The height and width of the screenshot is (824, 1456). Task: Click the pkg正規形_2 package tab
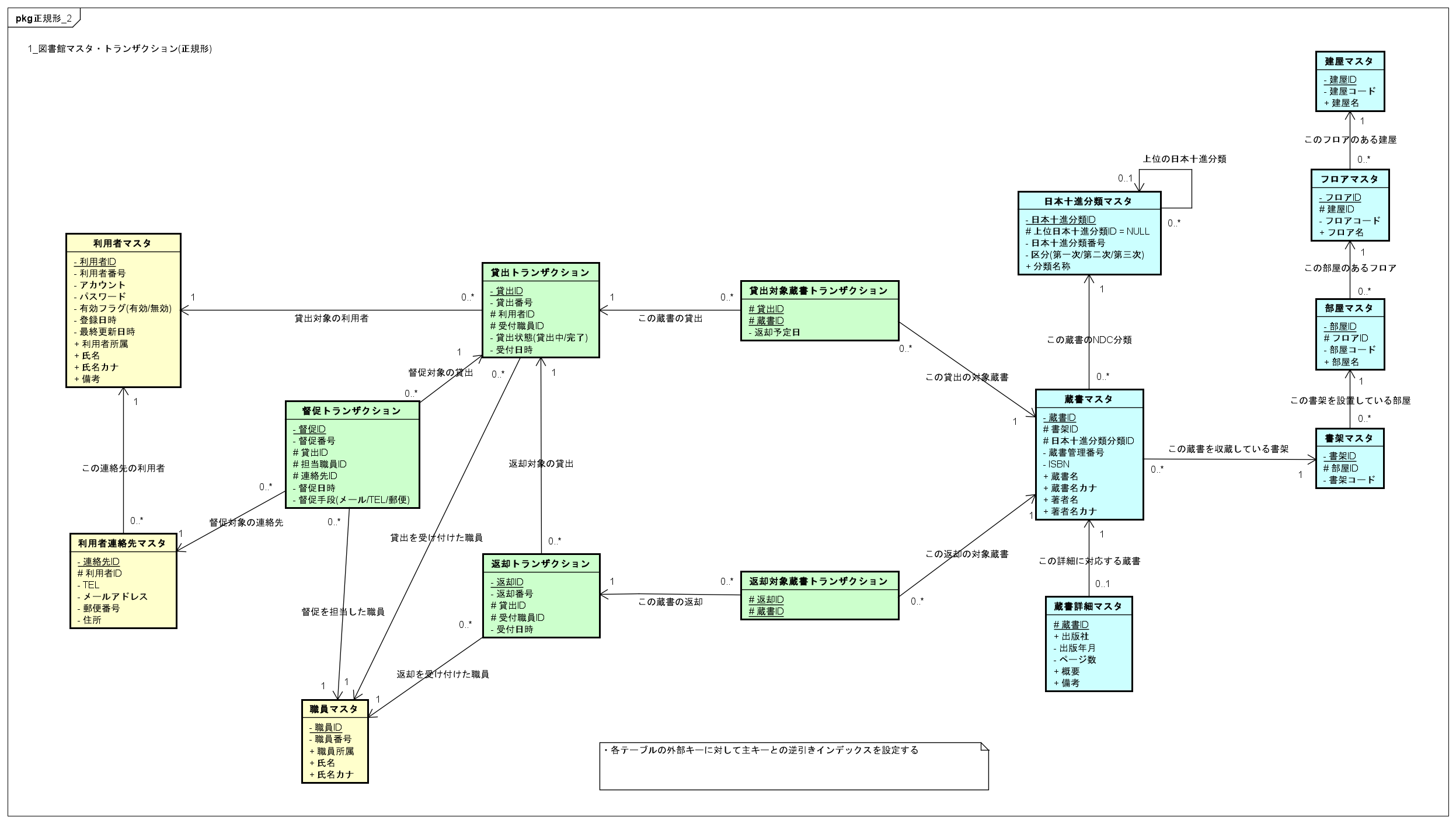coord(44,18)
